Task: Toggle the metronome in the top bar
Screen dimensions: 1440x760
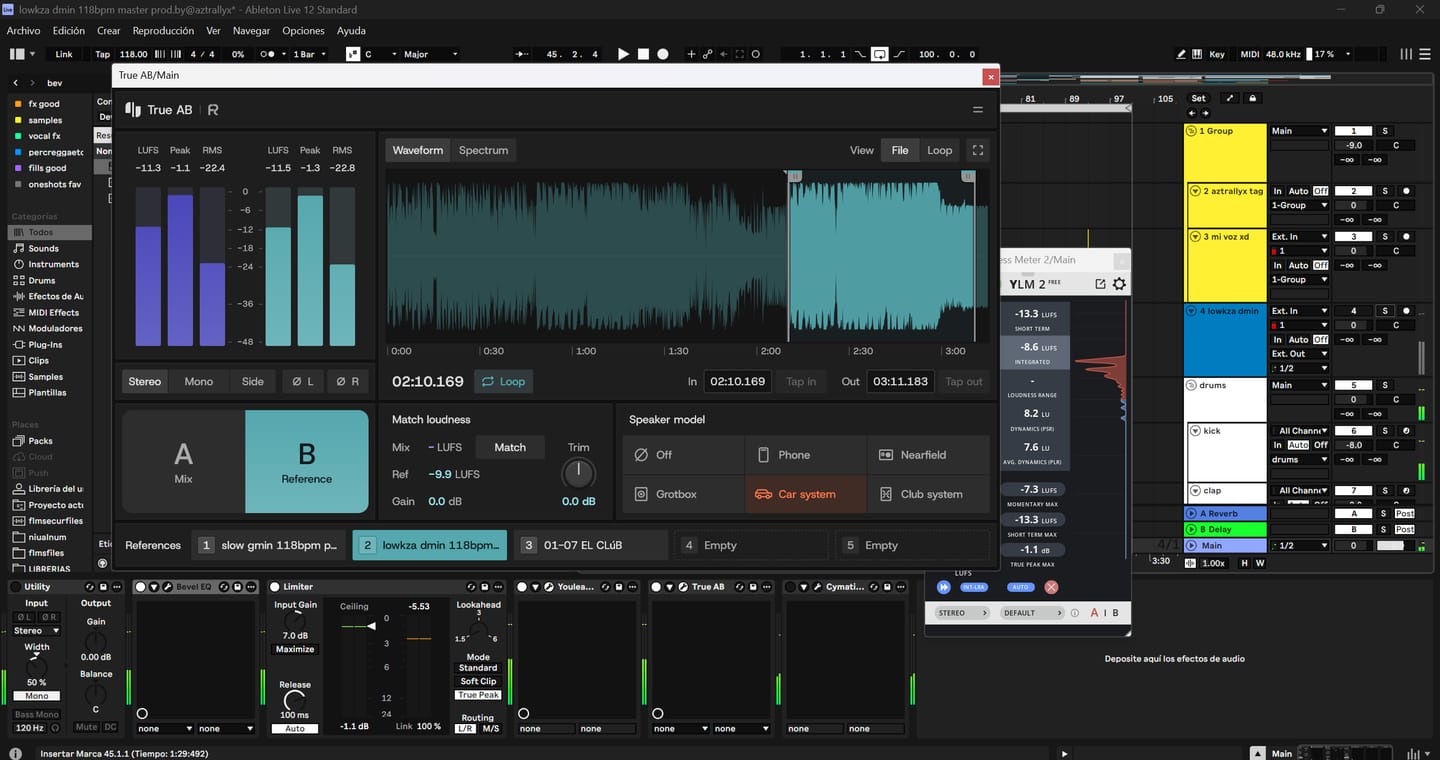Action: pyautogui.click(x=268, y=54)
